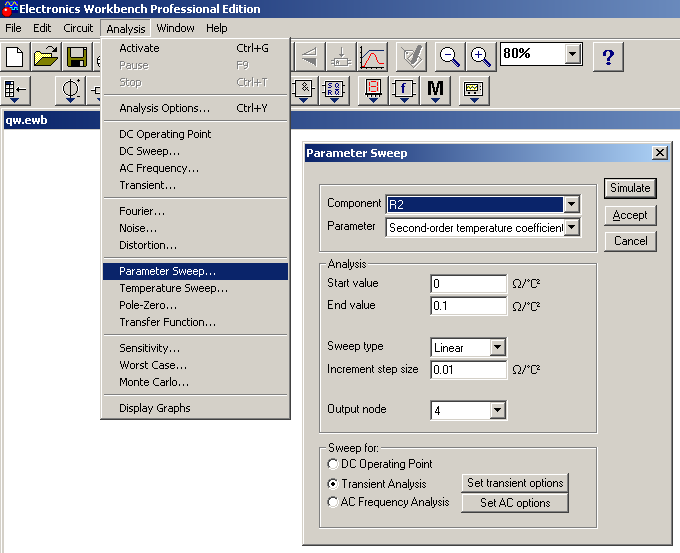680x553 pixels.
Task: Expand the 80% zoom level dropdown
Action: pyautogui.click(x=572, y=54)
